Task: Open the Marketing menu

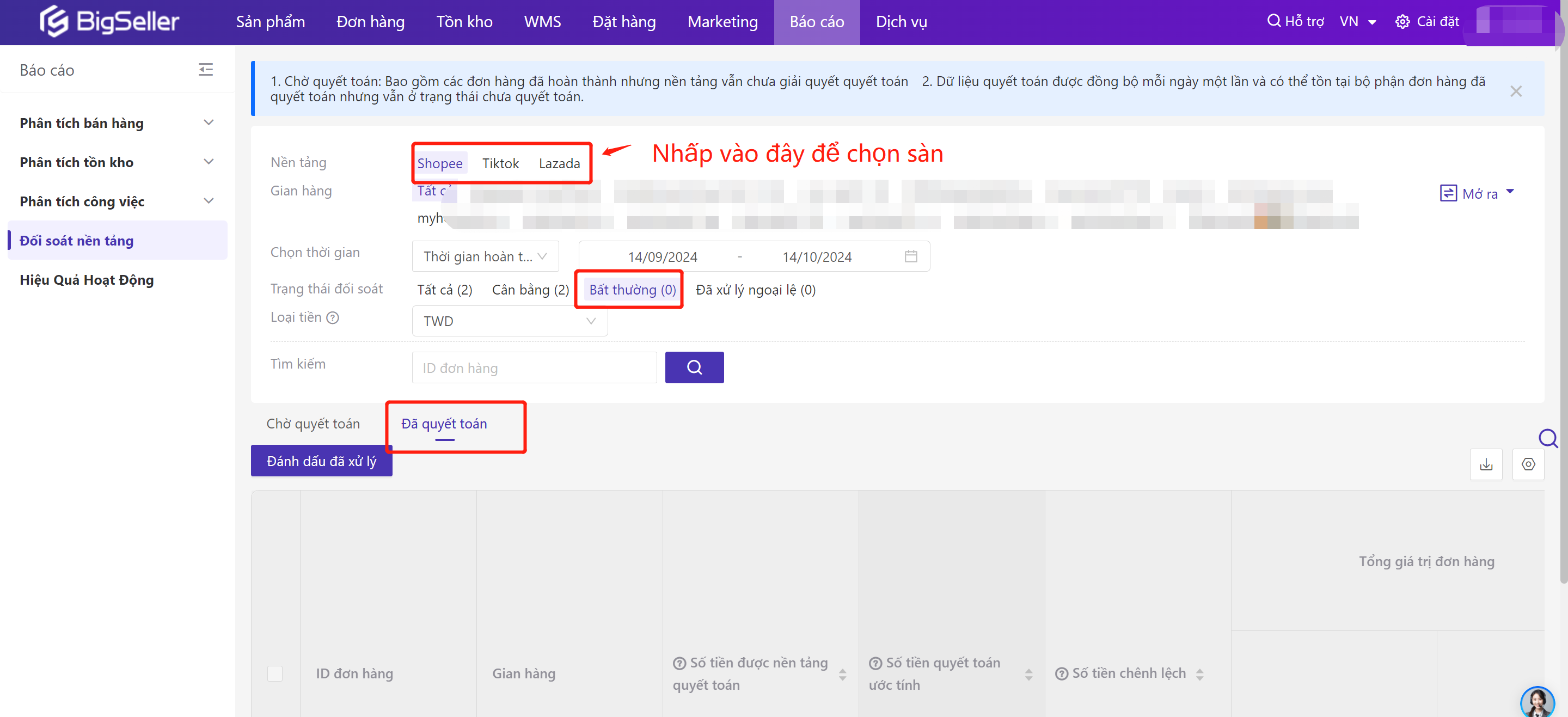Action: pos(722,22)
